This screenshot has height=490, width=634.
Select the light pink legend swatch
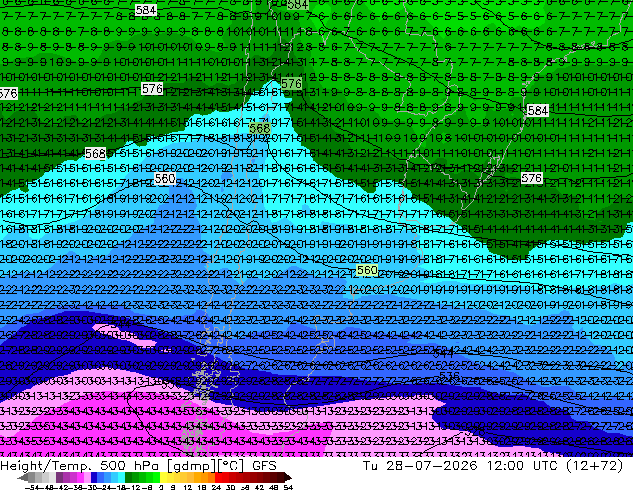click(87, 477)
